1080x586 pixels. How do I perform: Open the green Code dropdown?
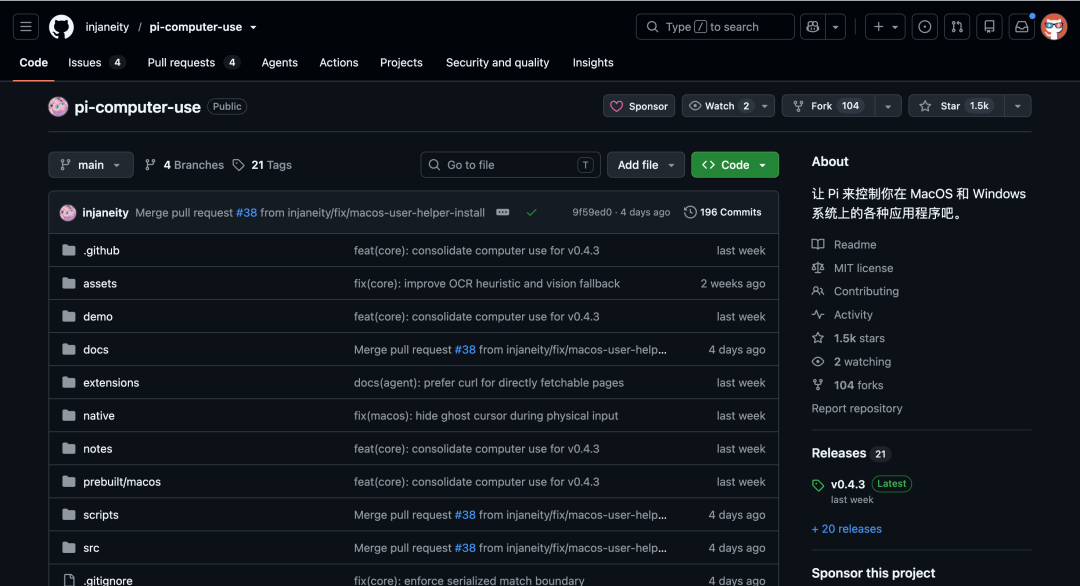[735, 165]
